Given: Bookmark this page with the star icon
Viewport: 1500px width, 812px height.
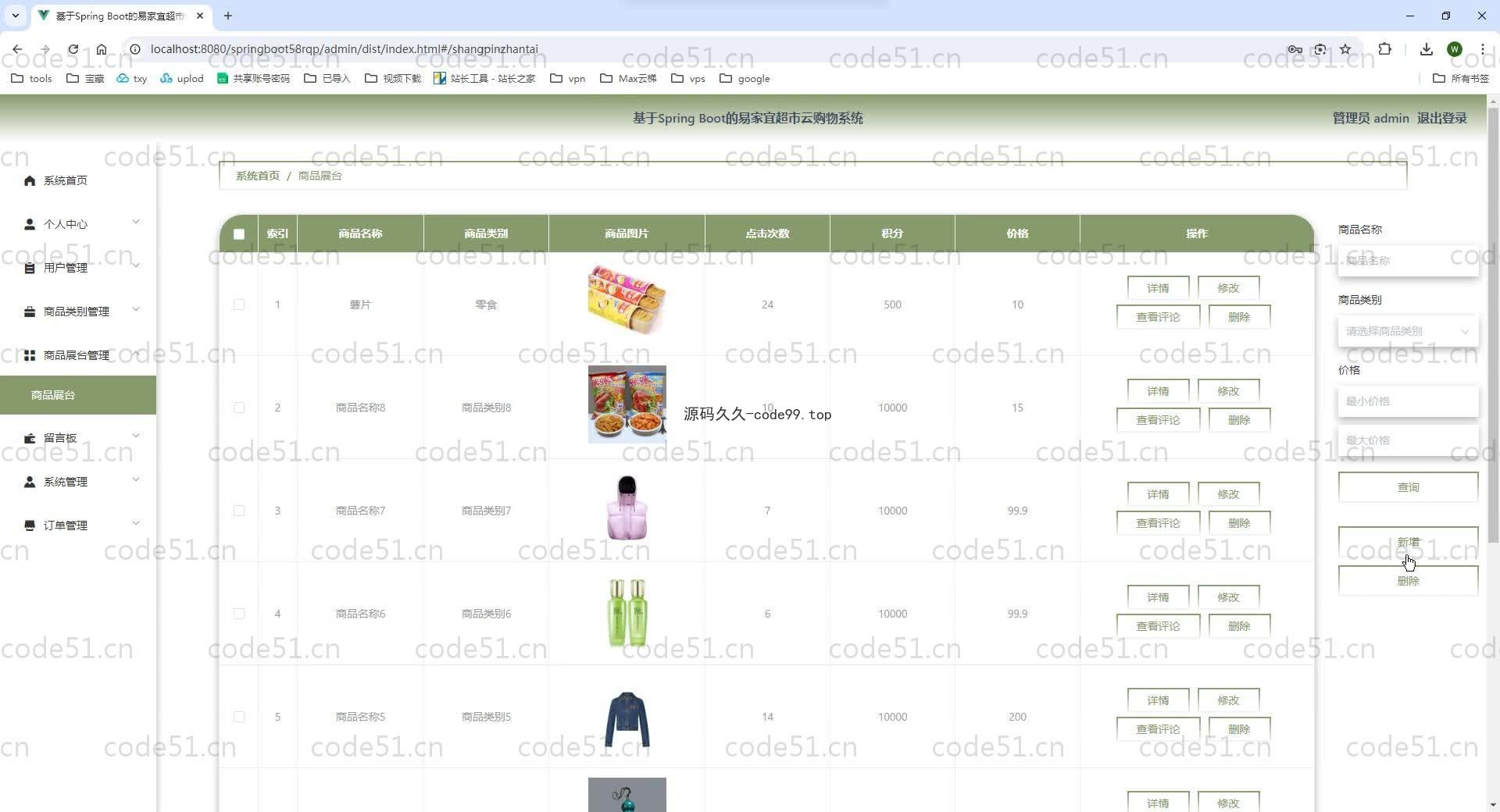Looking at the screenshot, I should pos(1345,49).
